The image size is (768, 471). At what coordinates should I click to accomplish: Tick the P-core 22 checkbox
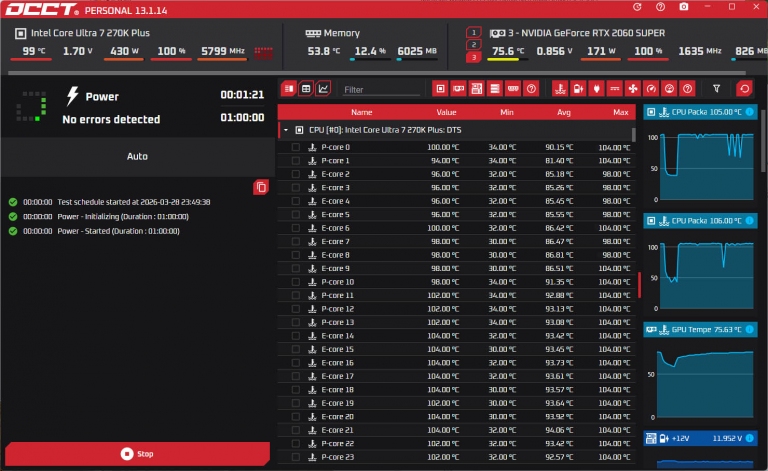point(295,443)
